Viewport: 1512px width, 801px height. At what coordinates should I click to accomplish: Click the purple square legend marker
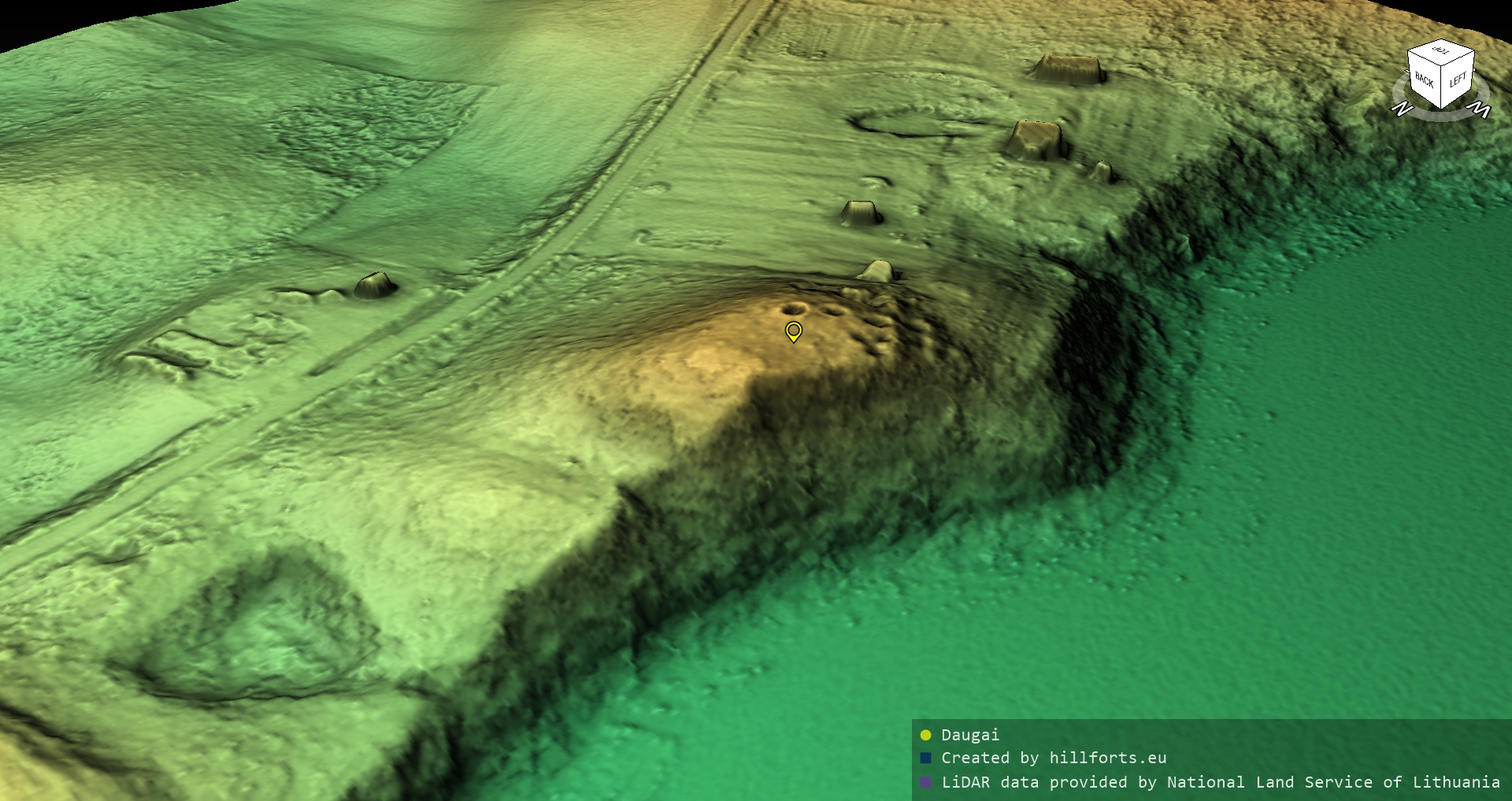click(925, 782)
